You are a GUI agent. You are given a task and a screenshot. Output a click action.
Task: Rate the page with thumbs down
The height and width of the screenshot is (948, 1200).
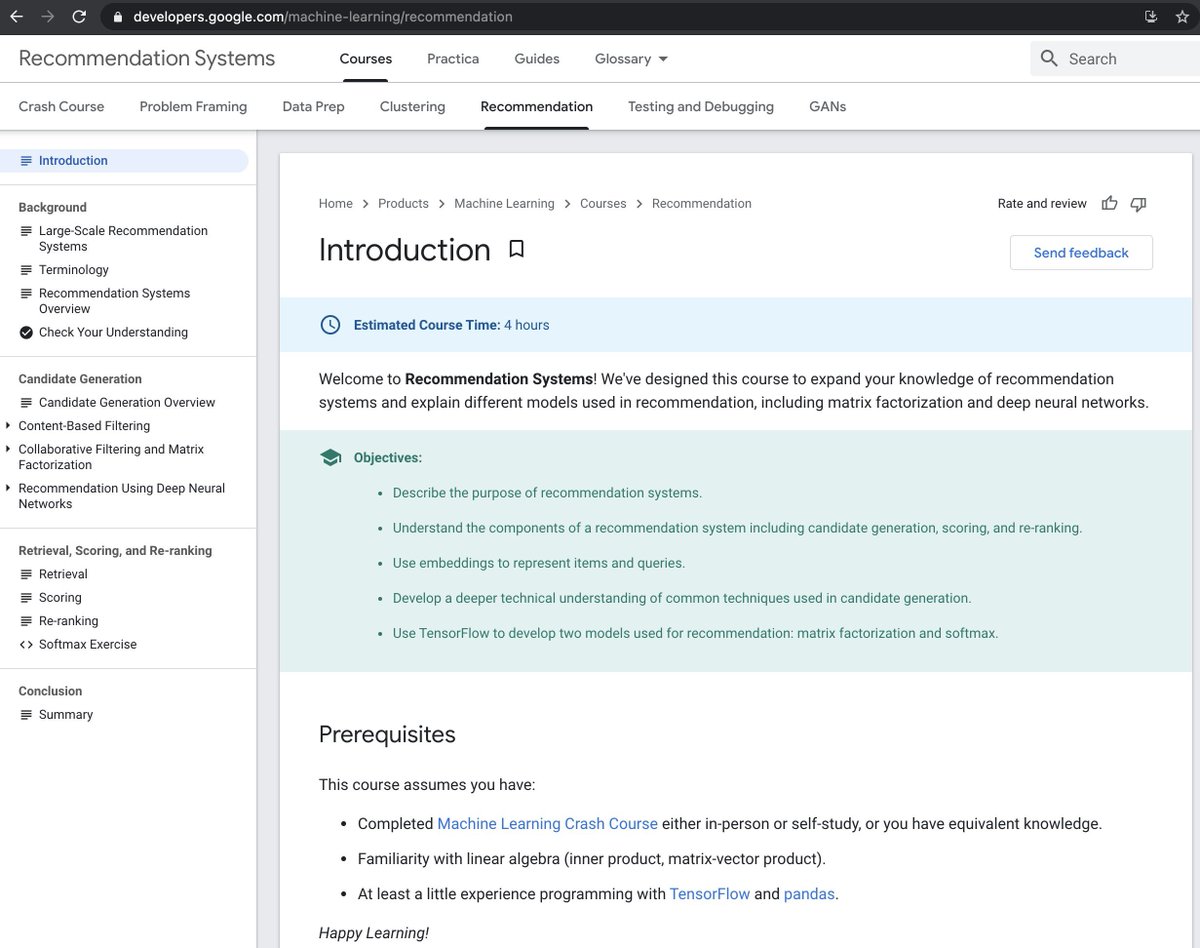coord(1138,203)
